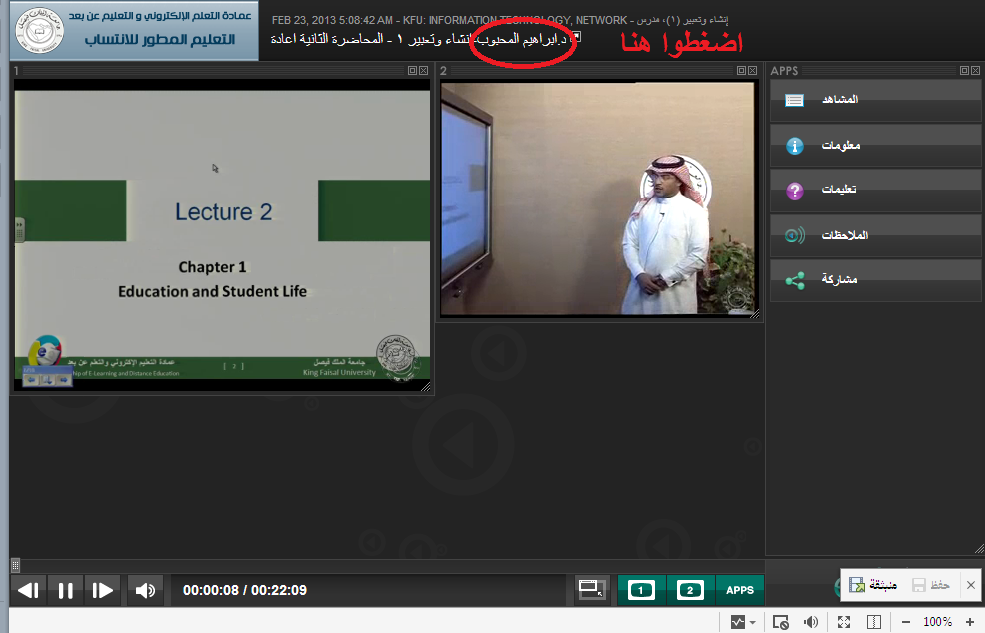Zoom out with the minus button
The image size is (985, 633).
(906, 622)
